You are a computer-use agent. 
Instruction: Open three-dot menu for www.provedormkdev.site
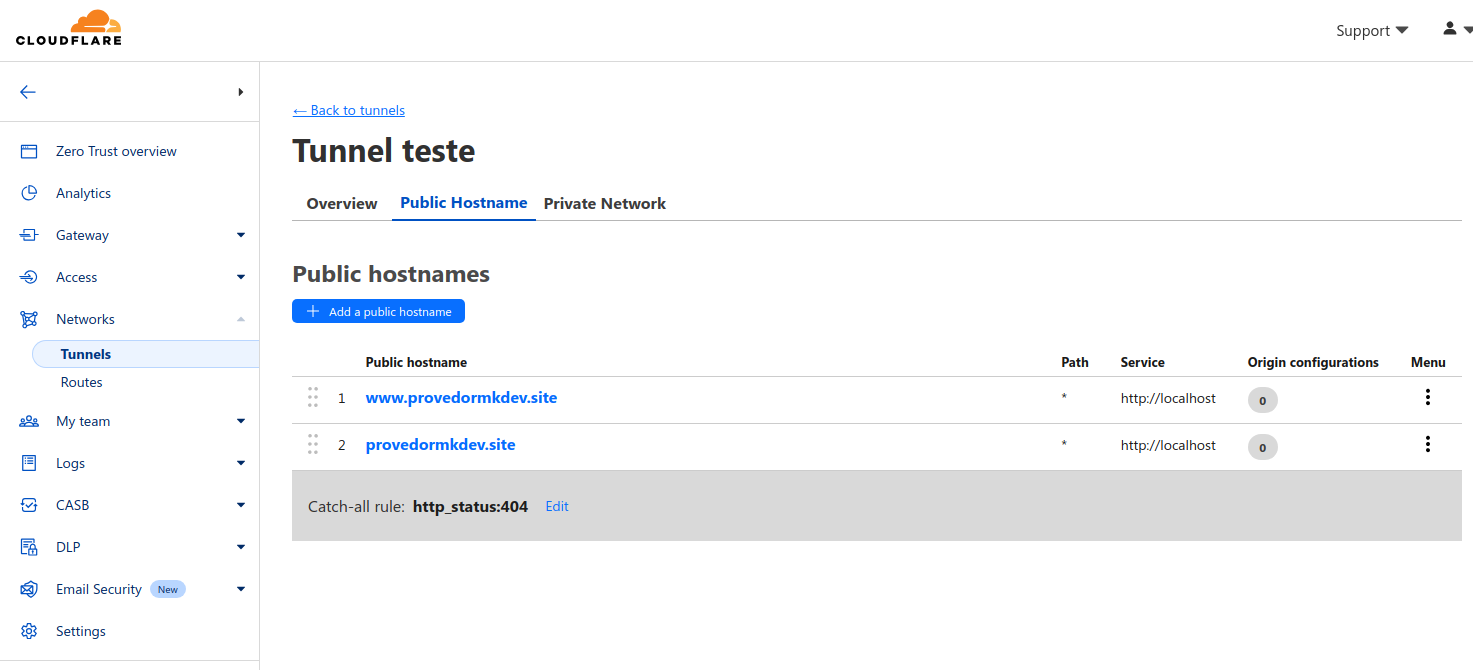point(1427,398)
